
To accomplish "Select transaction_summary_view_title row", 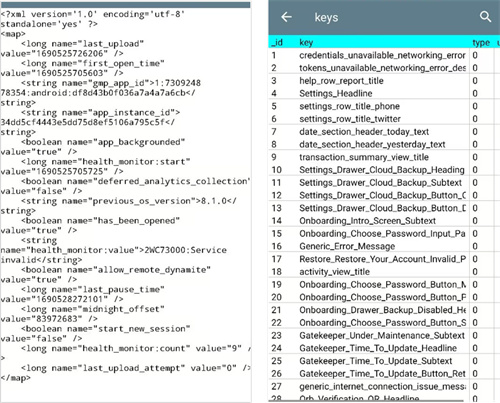I will [x=384, y=157].
